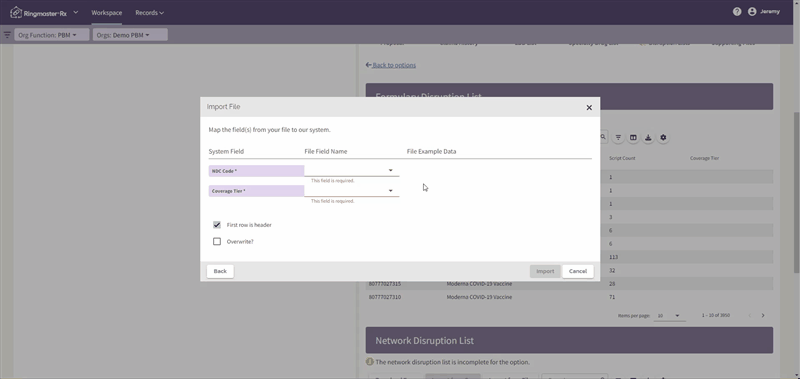This screenshot has height=379, width=800.
Task: Enable the Overwrite? checkbox
Action: point(217,242)
